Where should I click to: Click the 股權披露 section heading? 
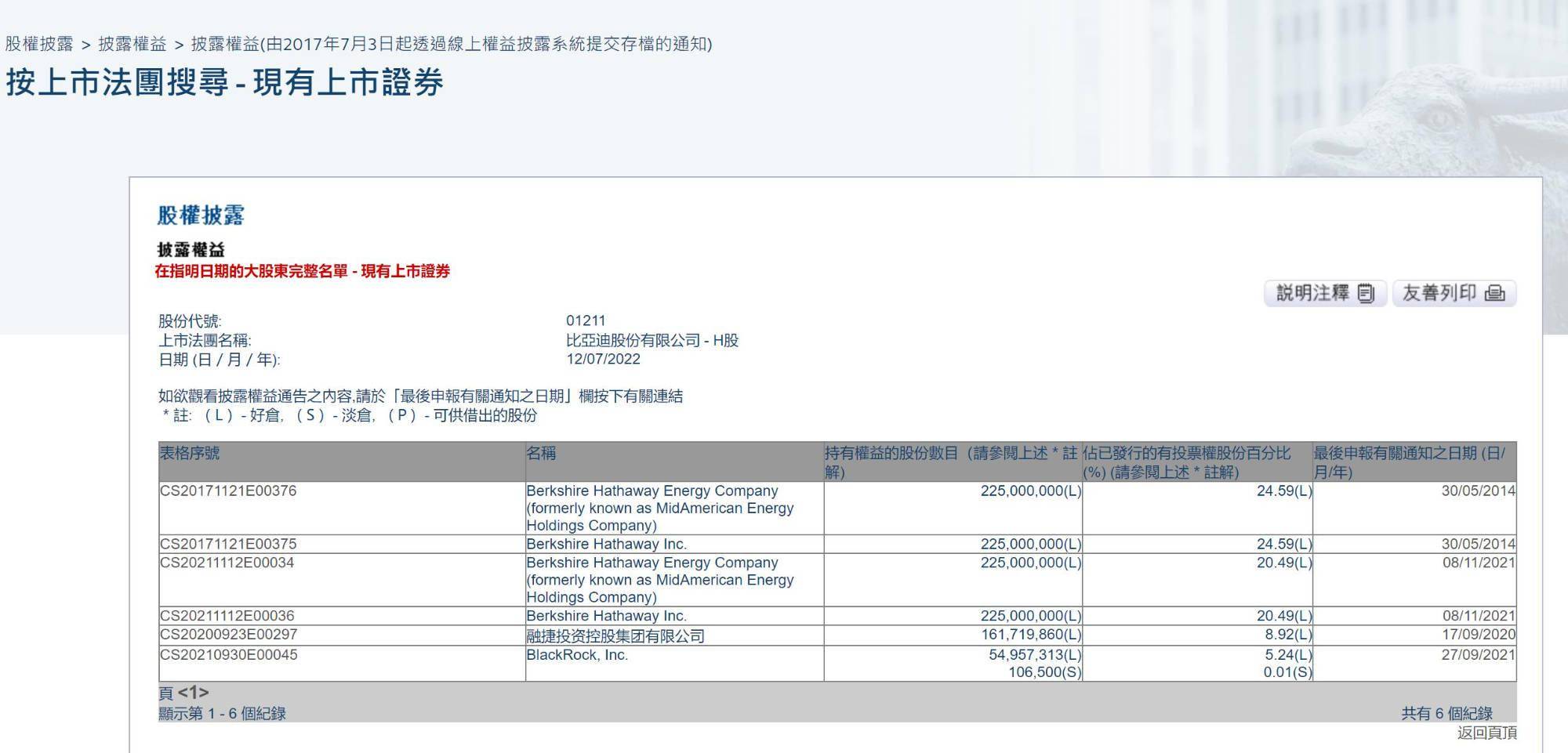coord(201,215)
